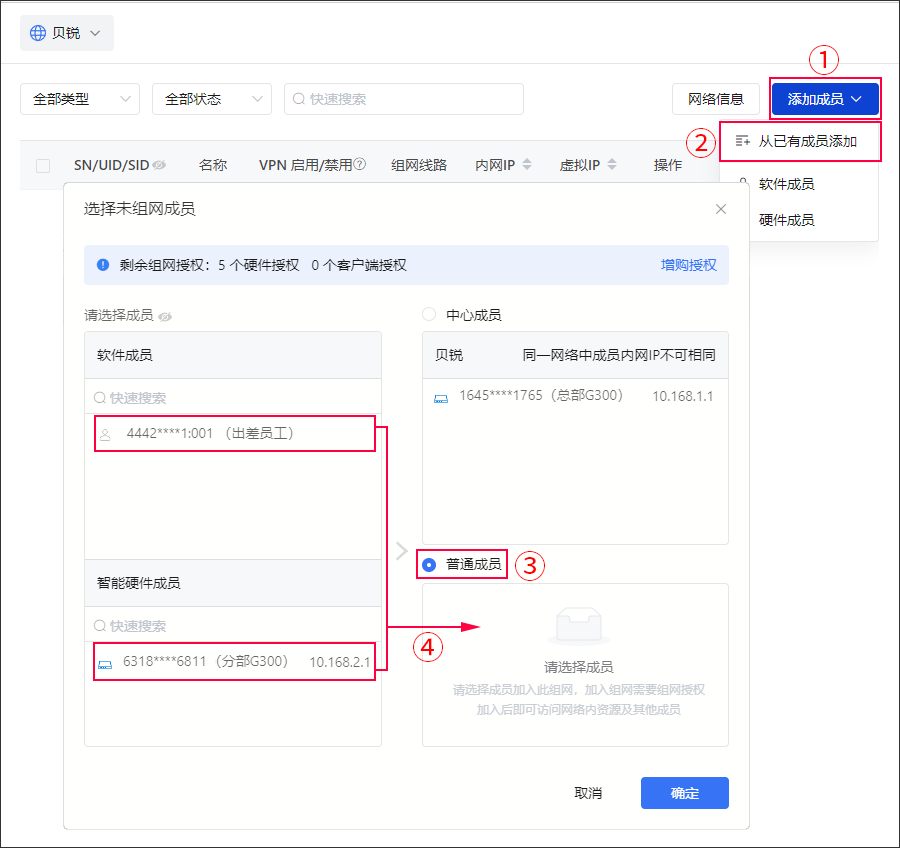Open the 全部类型 filter dropdown
Image resolution: width=900 pixels, height=848 pixels.
80,99
